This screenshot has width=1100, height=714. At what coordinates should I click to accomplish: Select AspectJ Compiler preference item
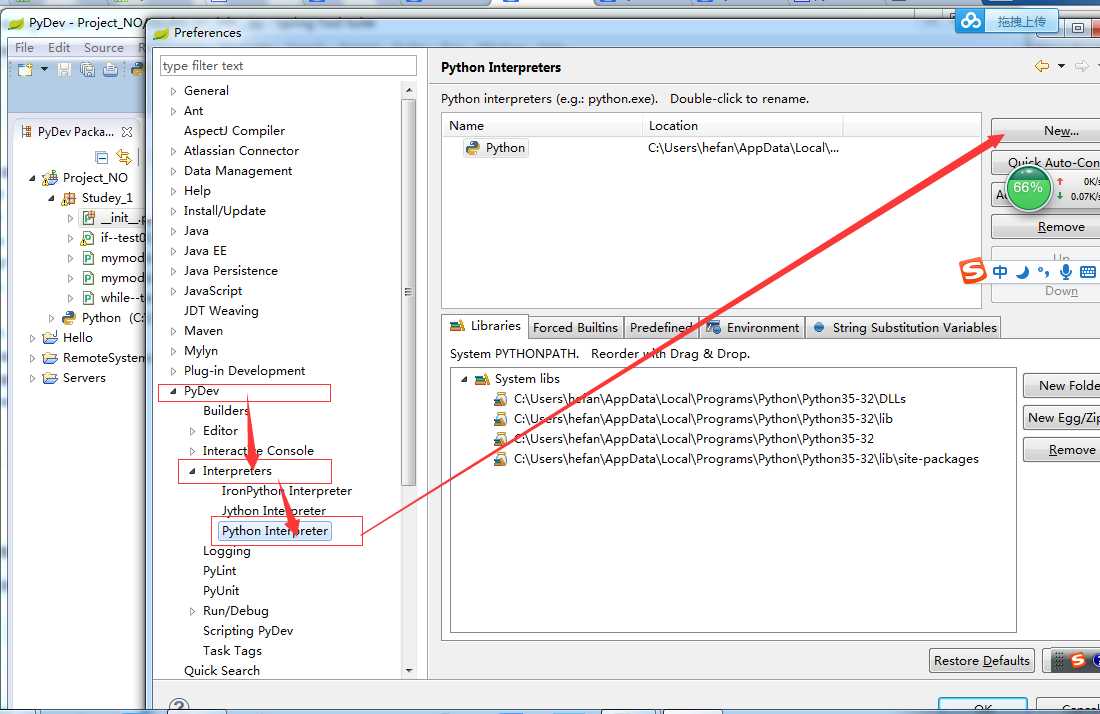(x=234, y=131)
